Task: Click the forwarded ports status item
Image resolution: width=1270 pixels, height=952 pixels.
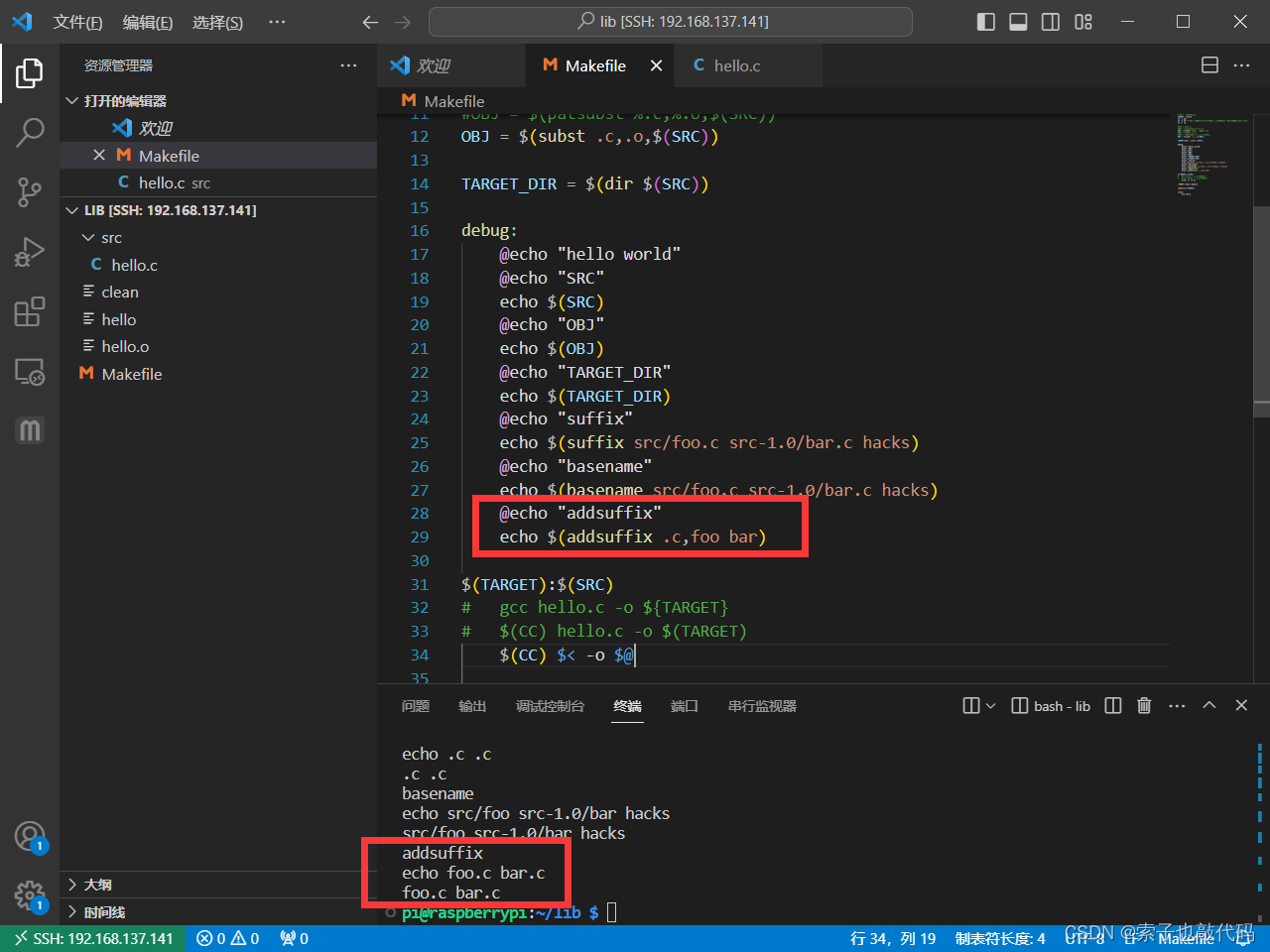Action: coord(295,938)
